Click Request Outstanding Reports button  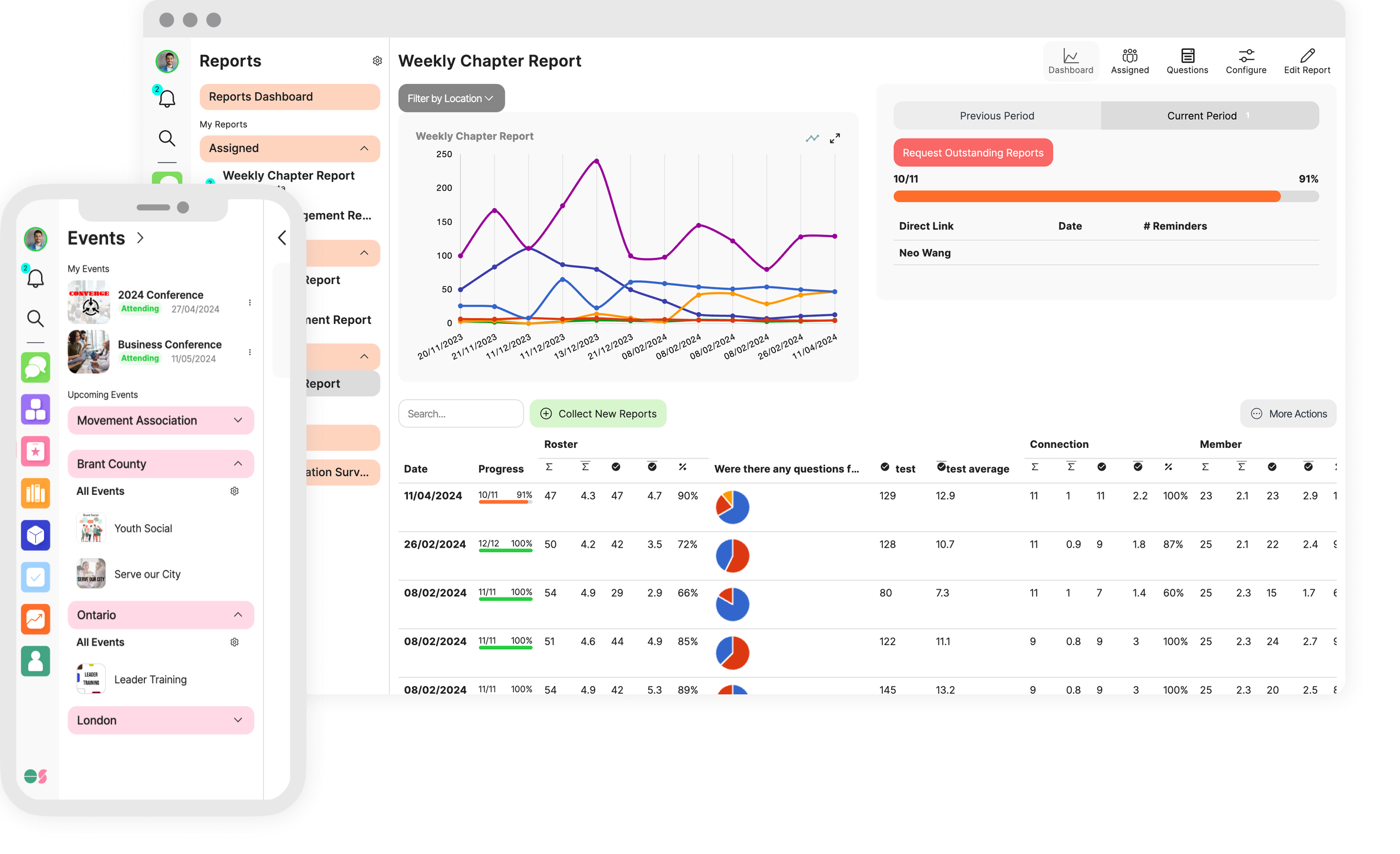(x=973, y=153)
